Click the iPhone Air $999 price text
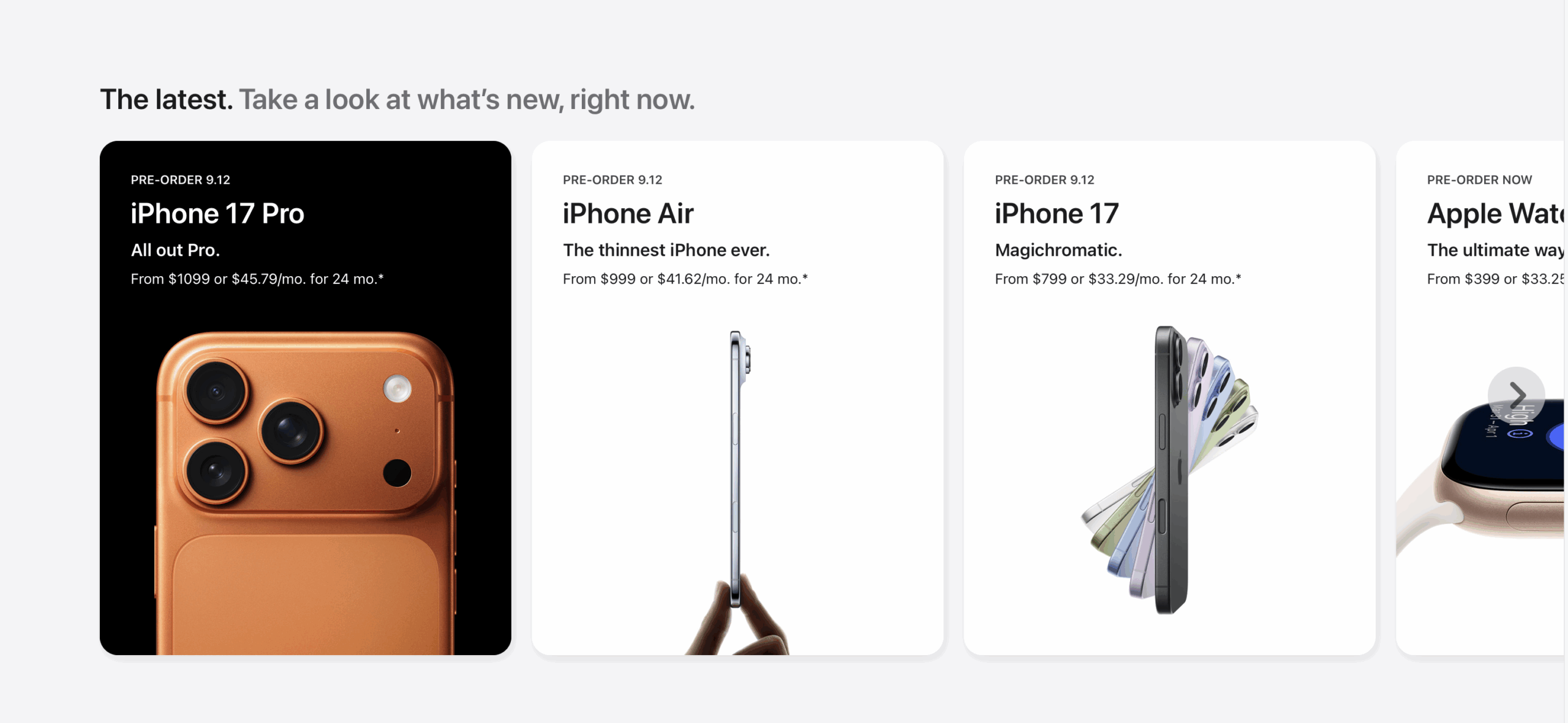The height and width of the screenshot is (723, 1568). point(685,279)
